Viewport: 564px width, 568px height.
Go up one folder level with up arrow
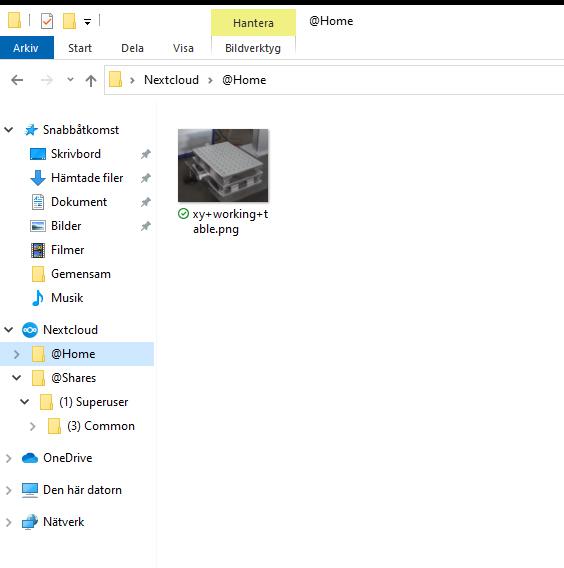point(91,80)
